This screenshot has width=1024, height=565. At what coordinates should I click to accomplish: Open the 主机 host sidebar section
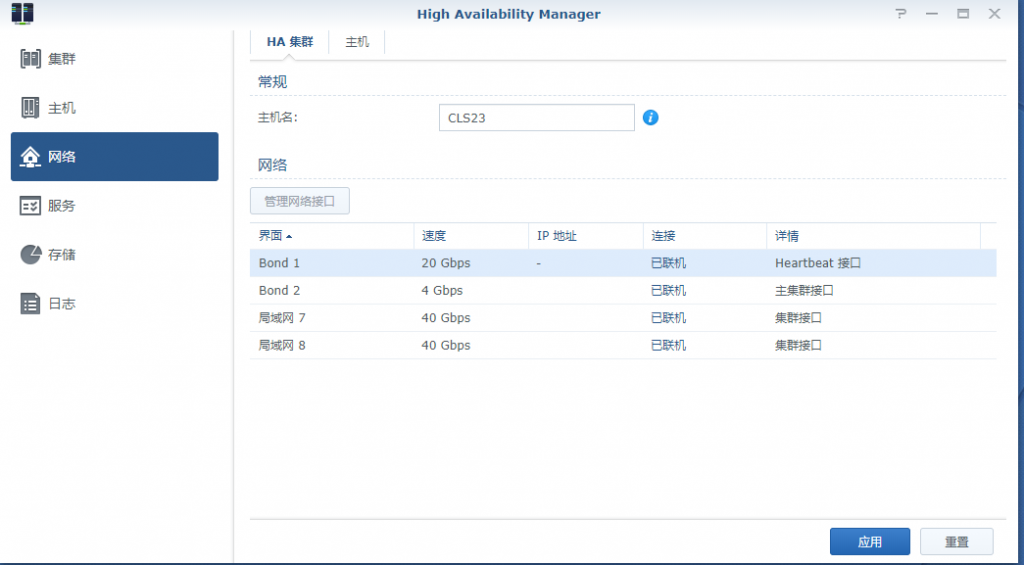(x=114, y=108)
